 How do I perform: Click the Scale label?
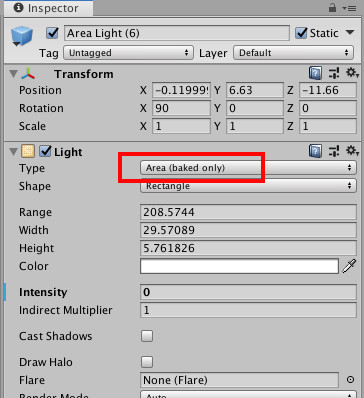click(x=32, y=126)
